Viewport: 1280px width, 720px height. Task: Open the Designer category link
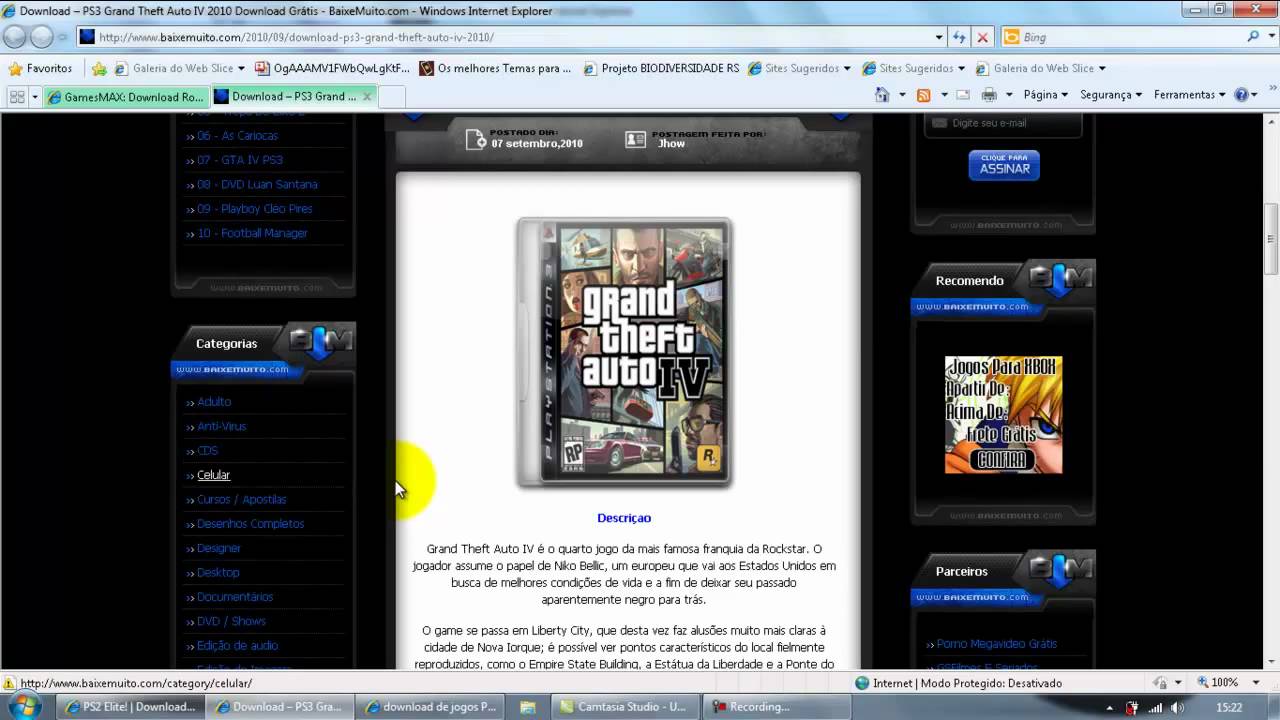click(x=219, y=548)
